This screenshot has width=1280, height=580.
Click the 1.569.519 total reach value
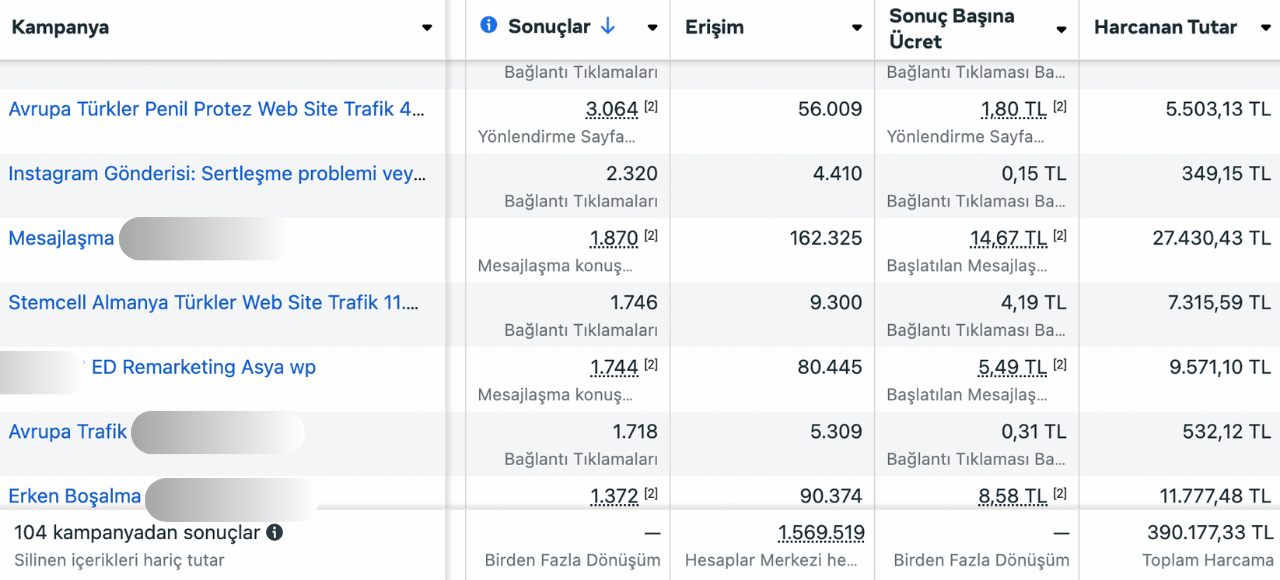[x=821, y=533]
